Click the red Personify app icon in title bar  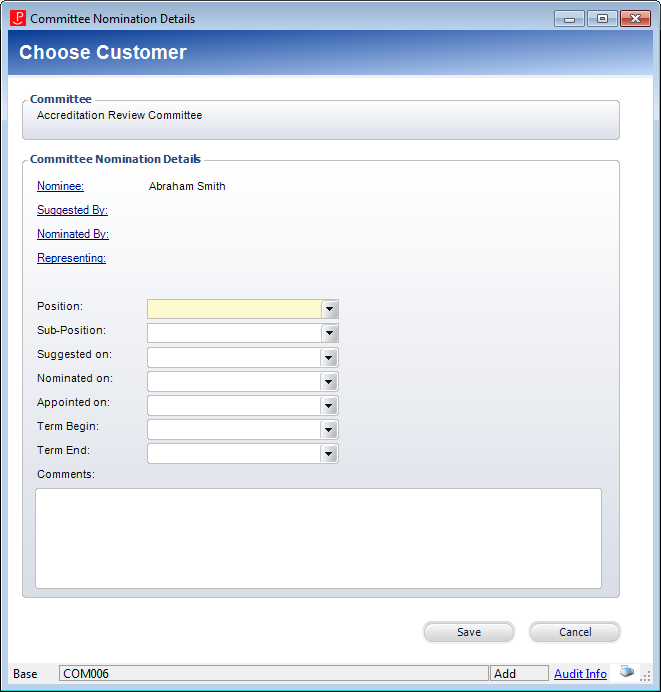[18, 19]
